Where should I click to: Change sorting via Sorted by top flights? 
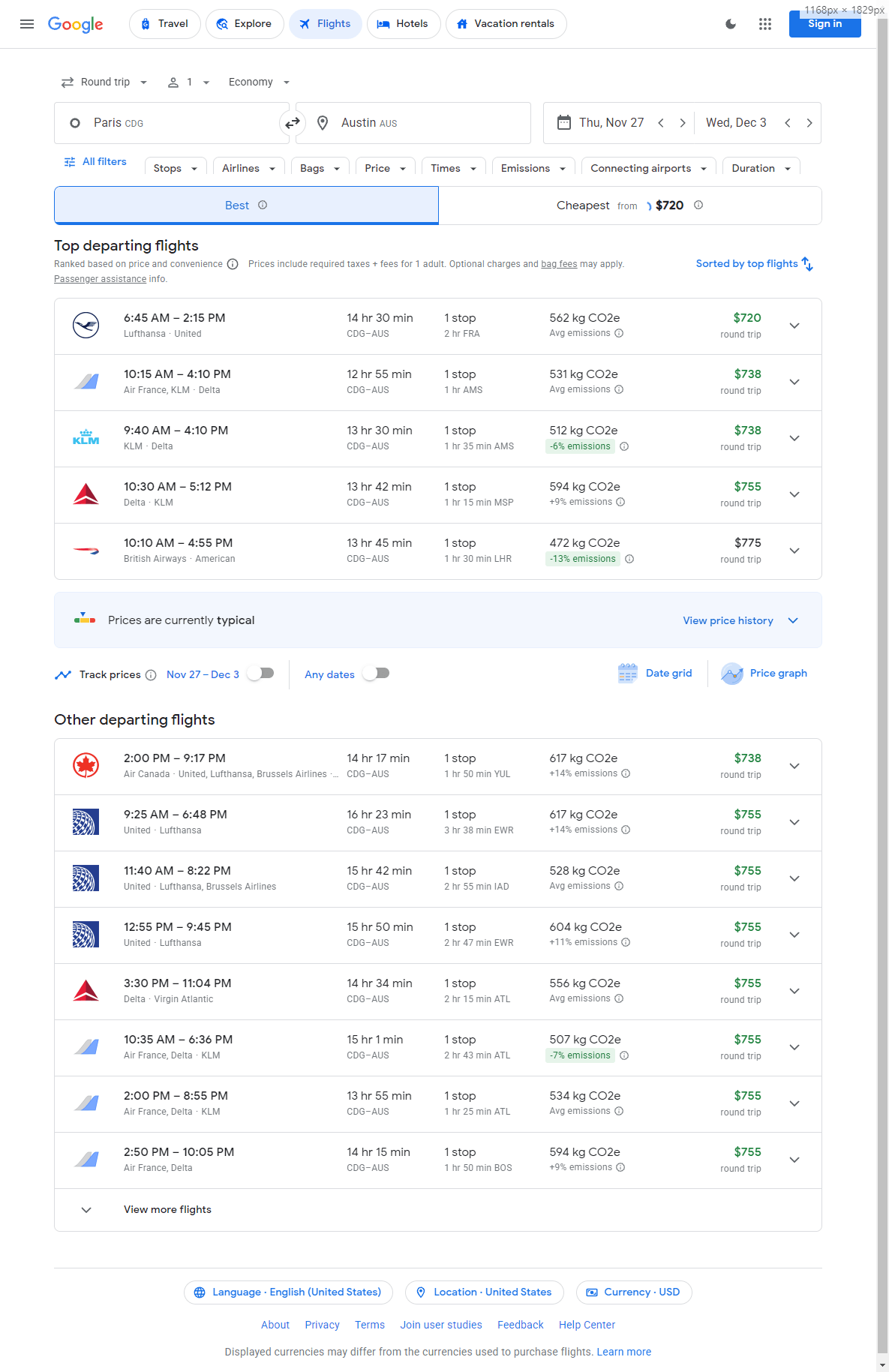coord(754,264)
